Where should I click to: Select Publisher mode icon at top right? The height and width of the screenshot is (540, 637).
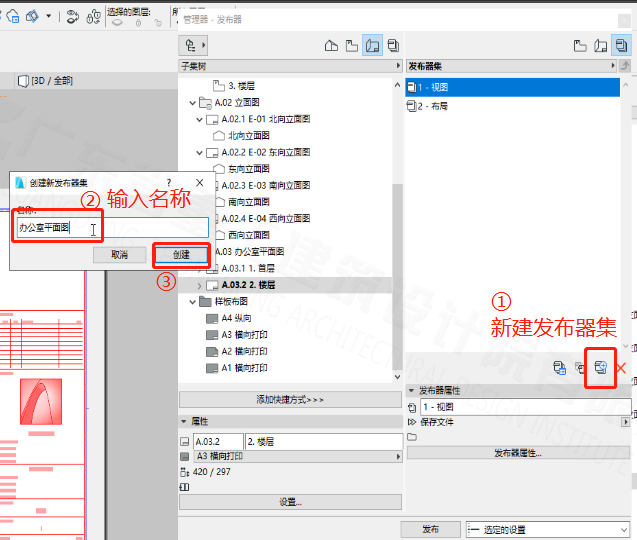click(x=620, y=45)
